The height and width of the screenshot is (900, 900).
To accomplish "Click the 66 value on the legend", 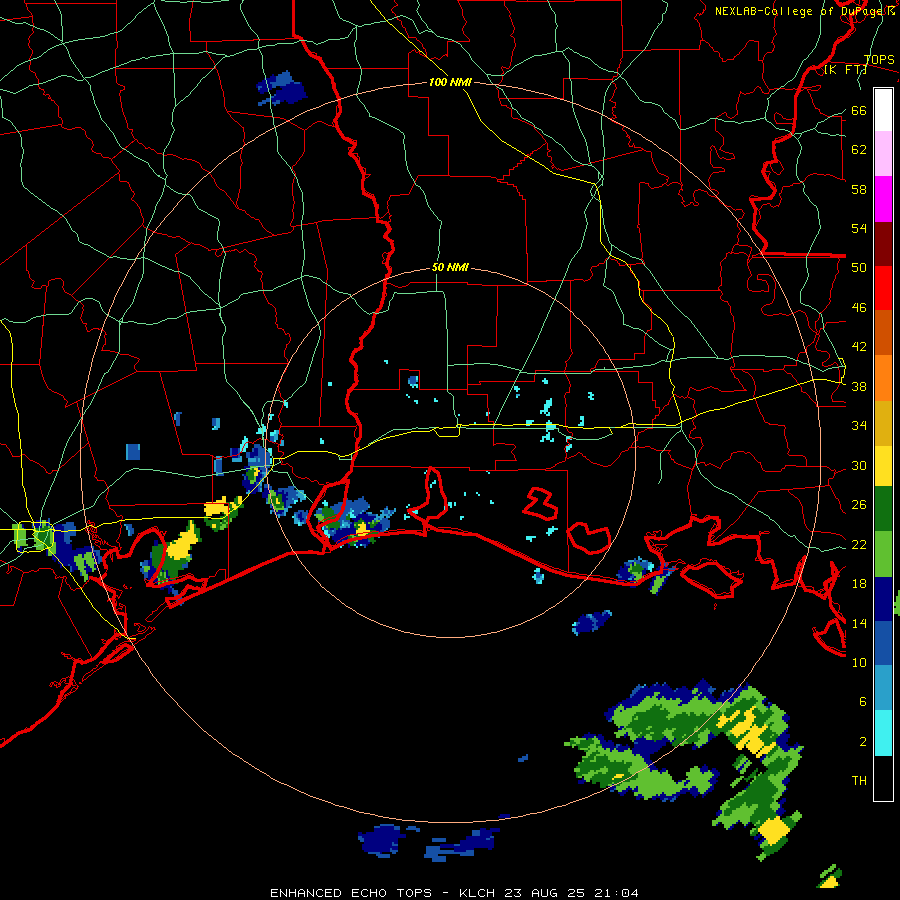I will point(859,111).
